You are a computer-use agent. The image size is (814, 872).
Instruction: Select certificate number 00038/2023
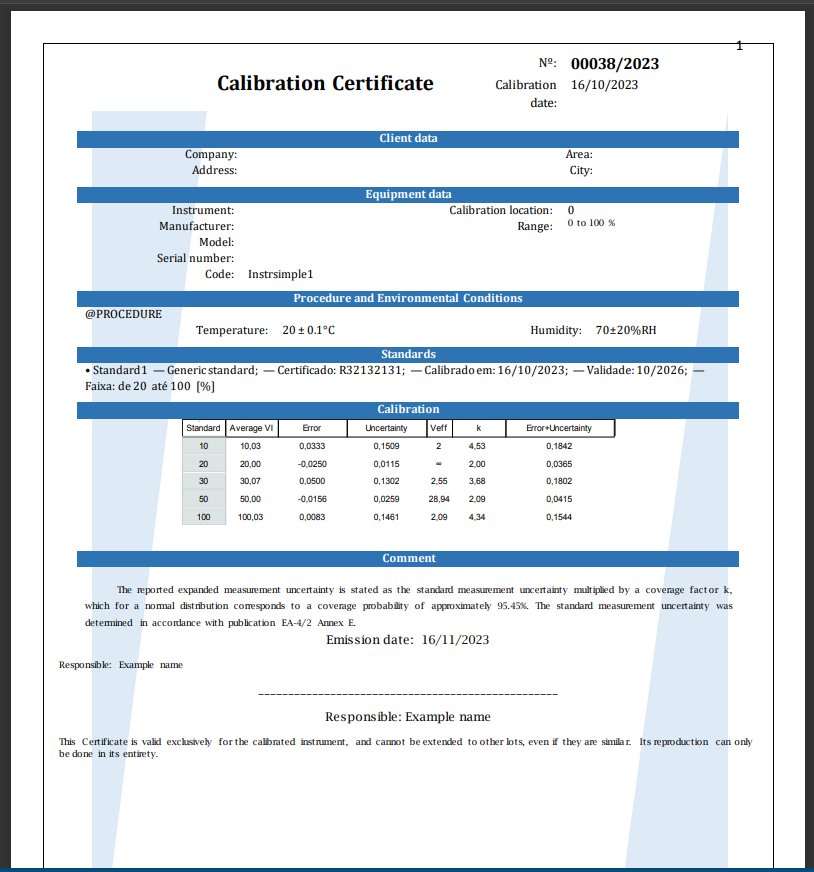tap(614, 64)
